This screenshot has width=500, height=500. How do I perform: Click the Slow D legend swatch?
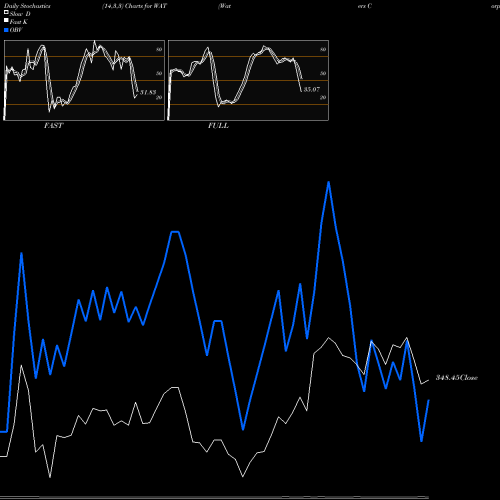[6, 13]
